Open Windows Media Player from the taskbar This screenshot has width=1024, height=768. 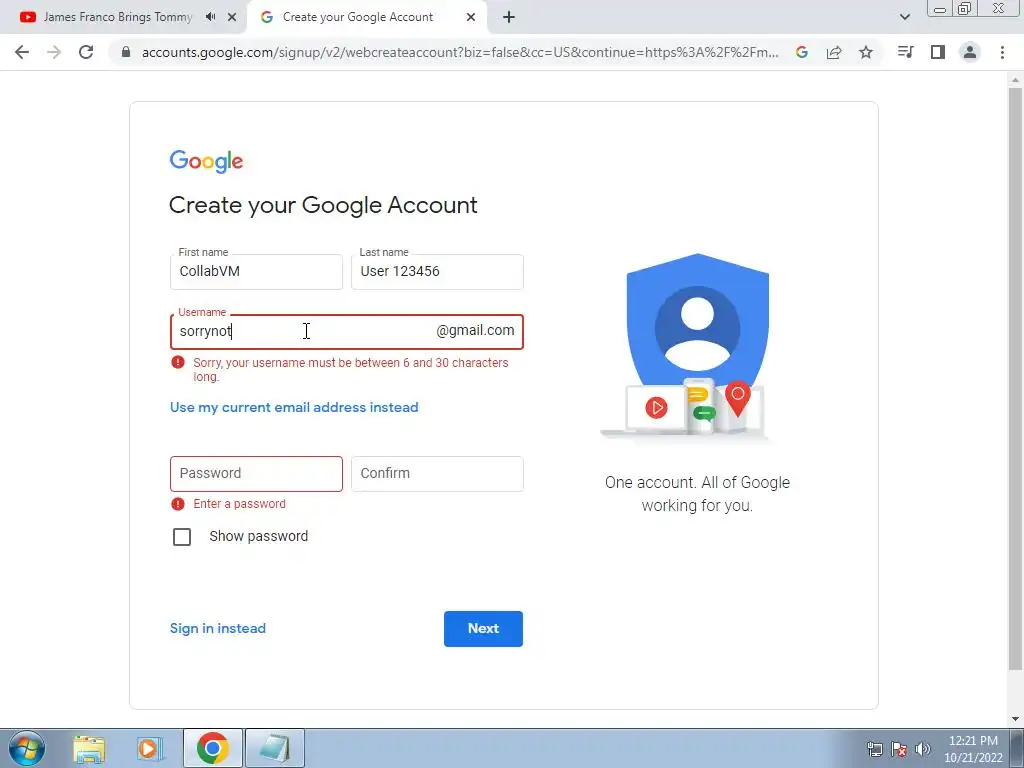[x=150, y=749]
